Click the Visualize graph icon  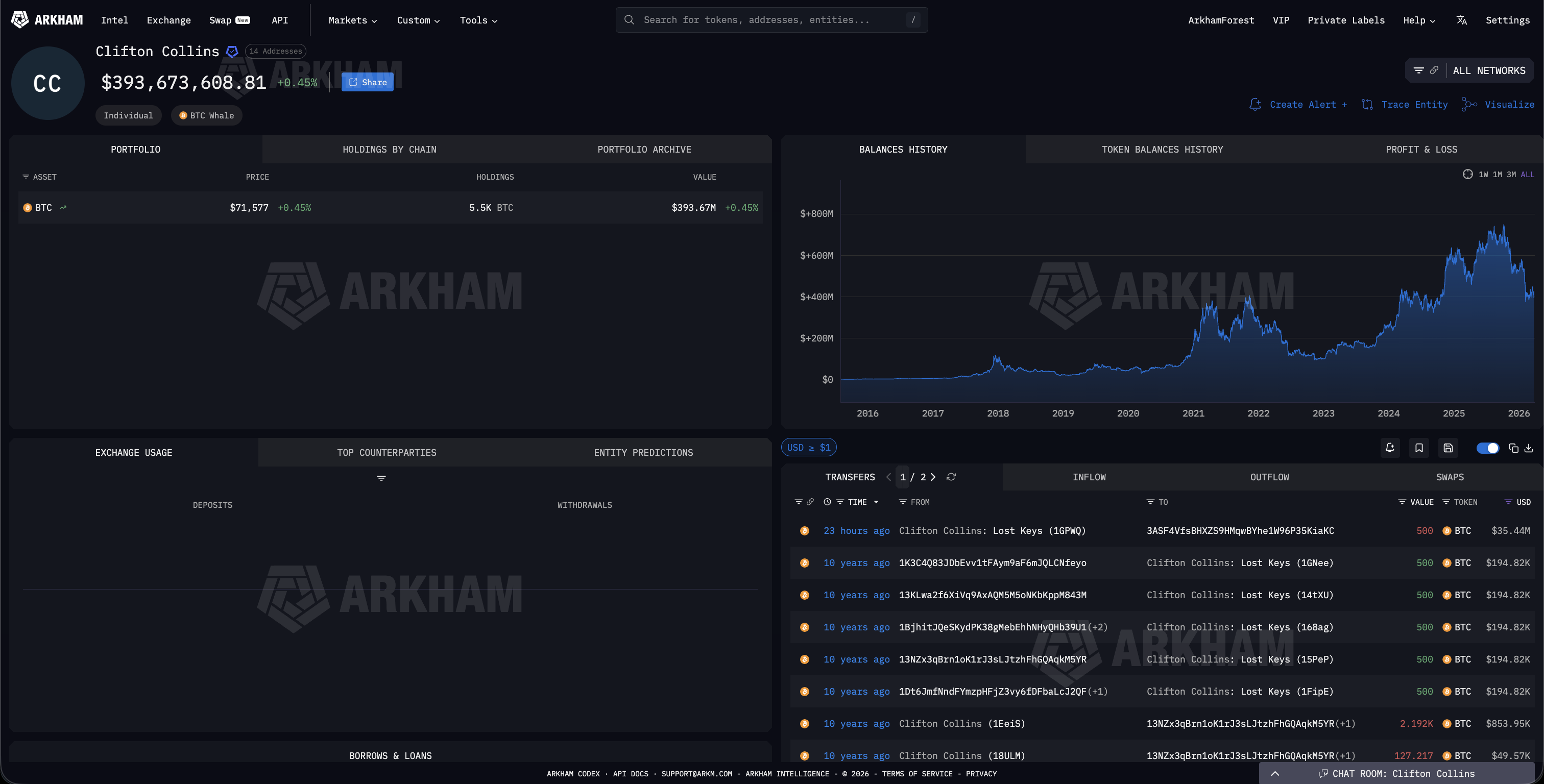click(x=1469, y=104)
